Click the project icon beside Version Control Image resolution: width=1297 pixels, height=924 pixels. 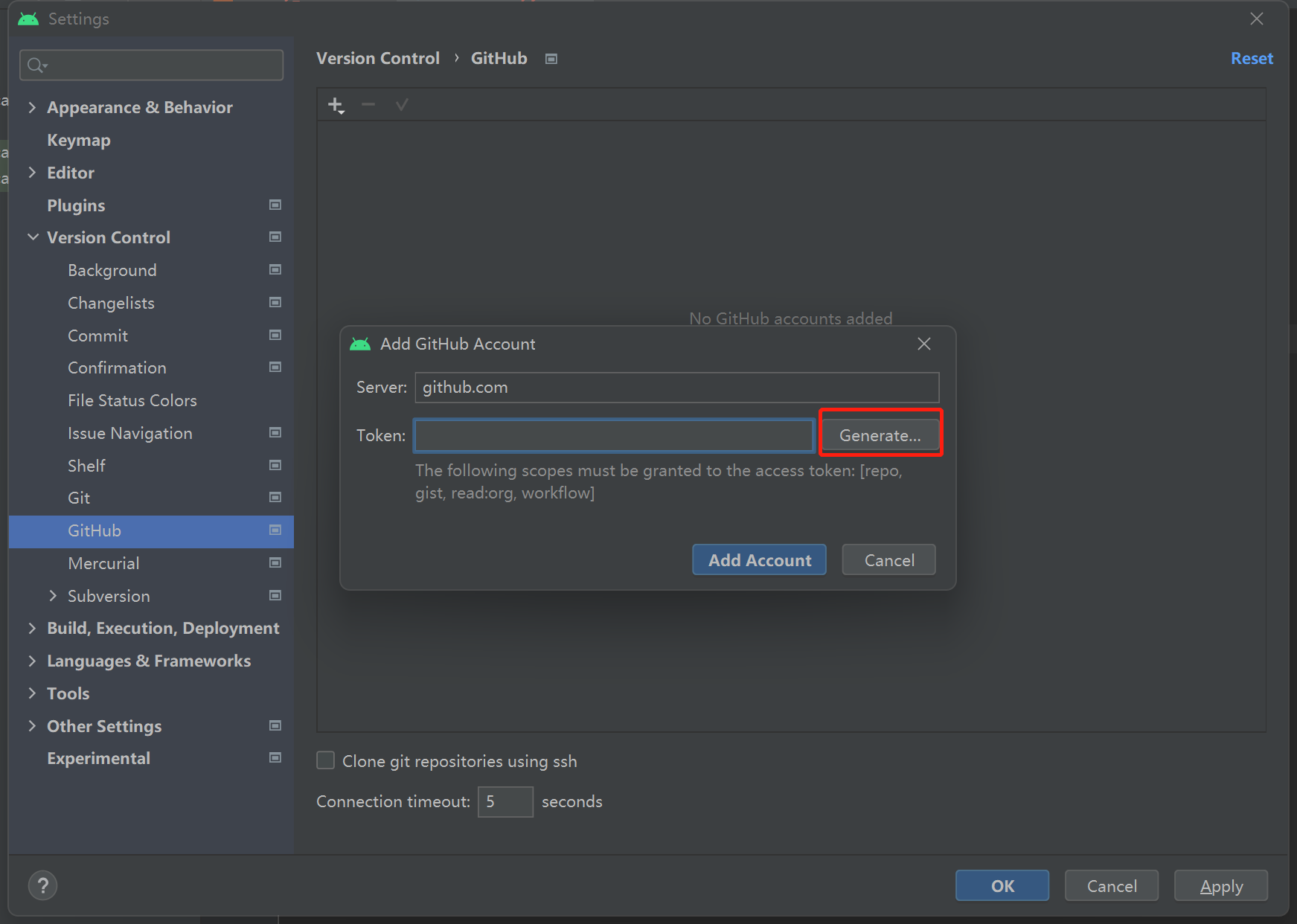tap(275, 237)
